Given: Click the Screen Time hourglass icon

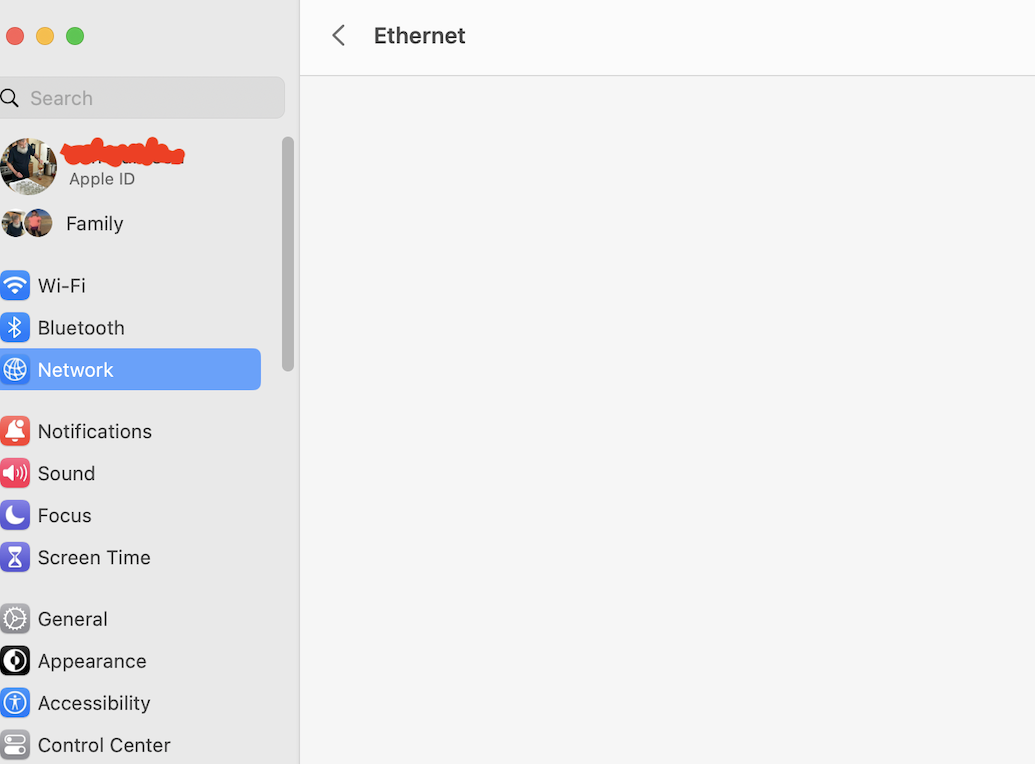Looking at the screenshot, I should (x=15, y=557).
